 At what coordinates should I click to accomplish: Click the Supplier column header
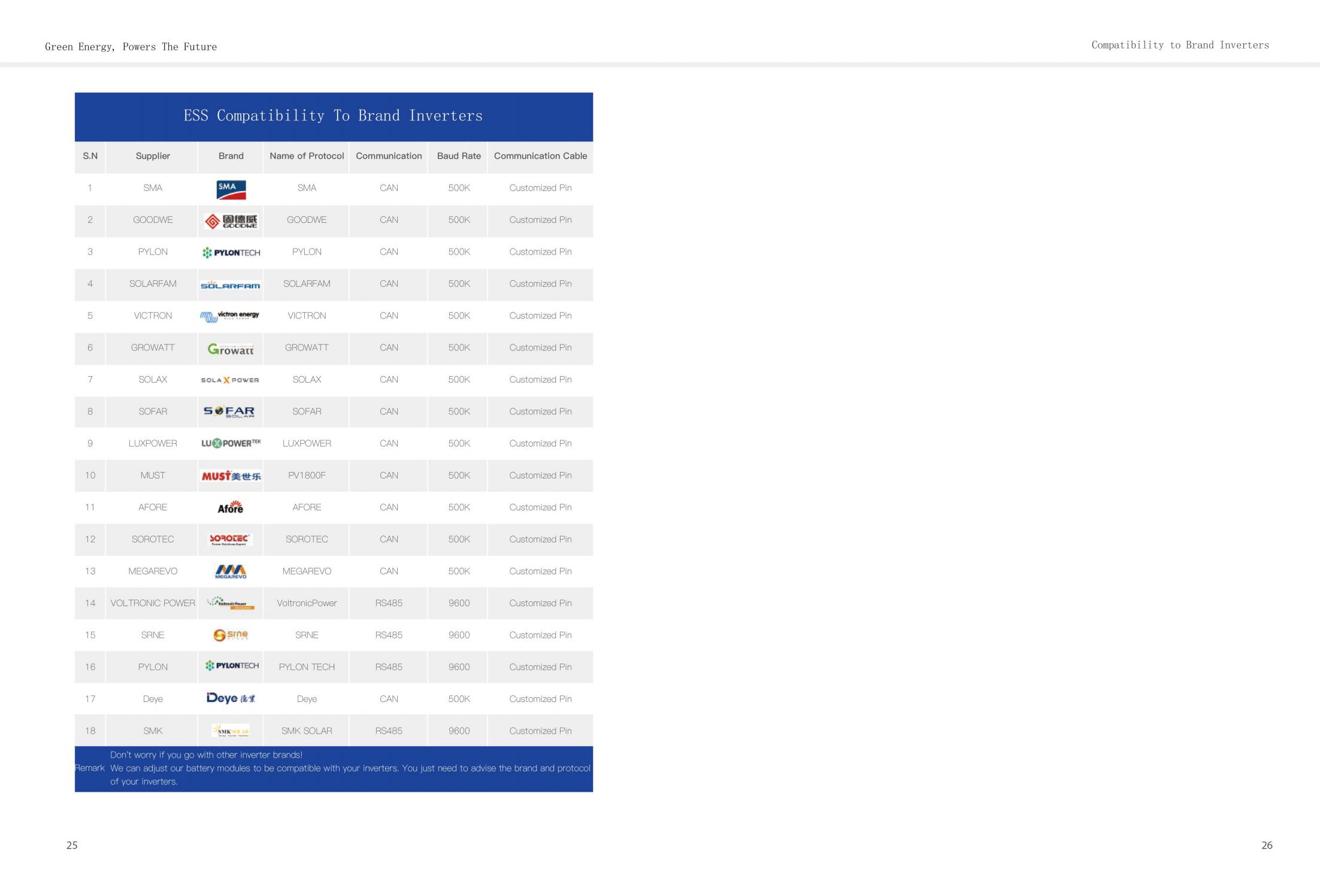pyautogui.click(x=153, y=156)
